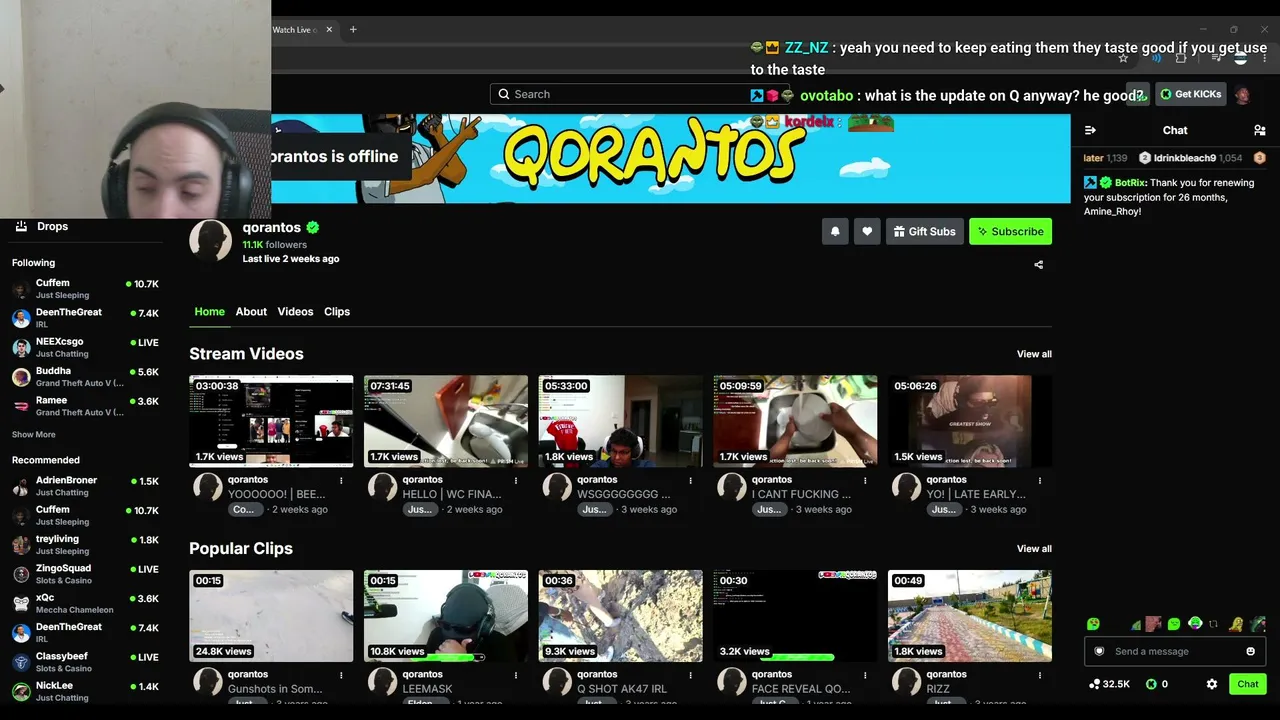Switch to the Home tab

[209, 312]
